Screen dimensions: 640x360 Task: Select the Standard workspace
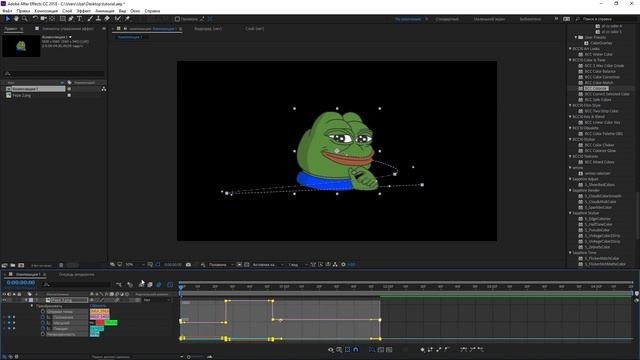pyautogui.click(x=447, y=19)
